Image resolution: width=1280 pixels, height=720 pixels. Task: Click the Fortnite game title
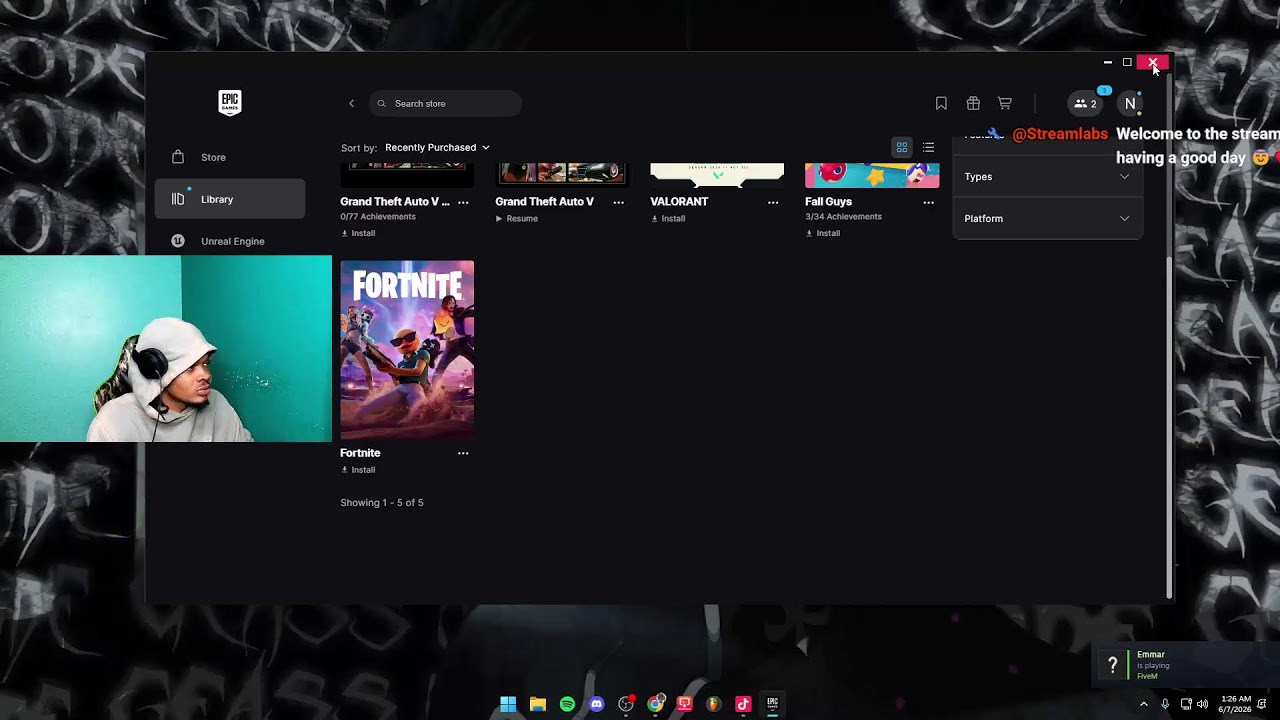click(x=360, y=453)
